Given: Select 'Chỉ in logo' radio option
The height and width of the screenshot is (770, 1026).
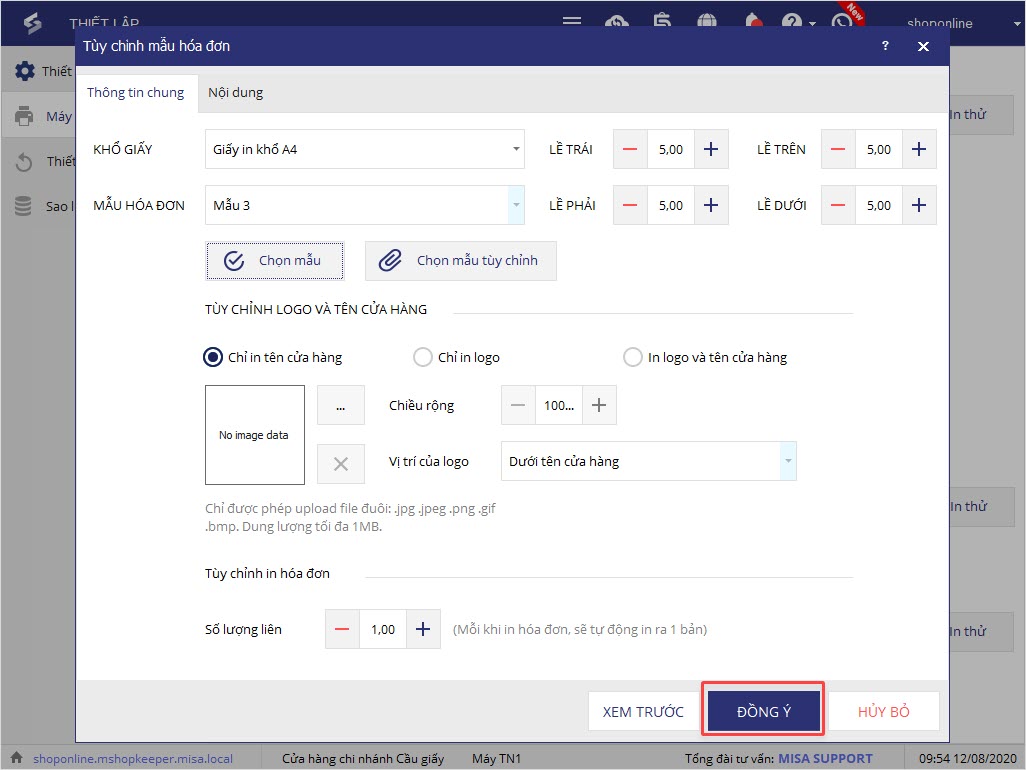Looking at the screenshot, I should [x=422, y=357].
